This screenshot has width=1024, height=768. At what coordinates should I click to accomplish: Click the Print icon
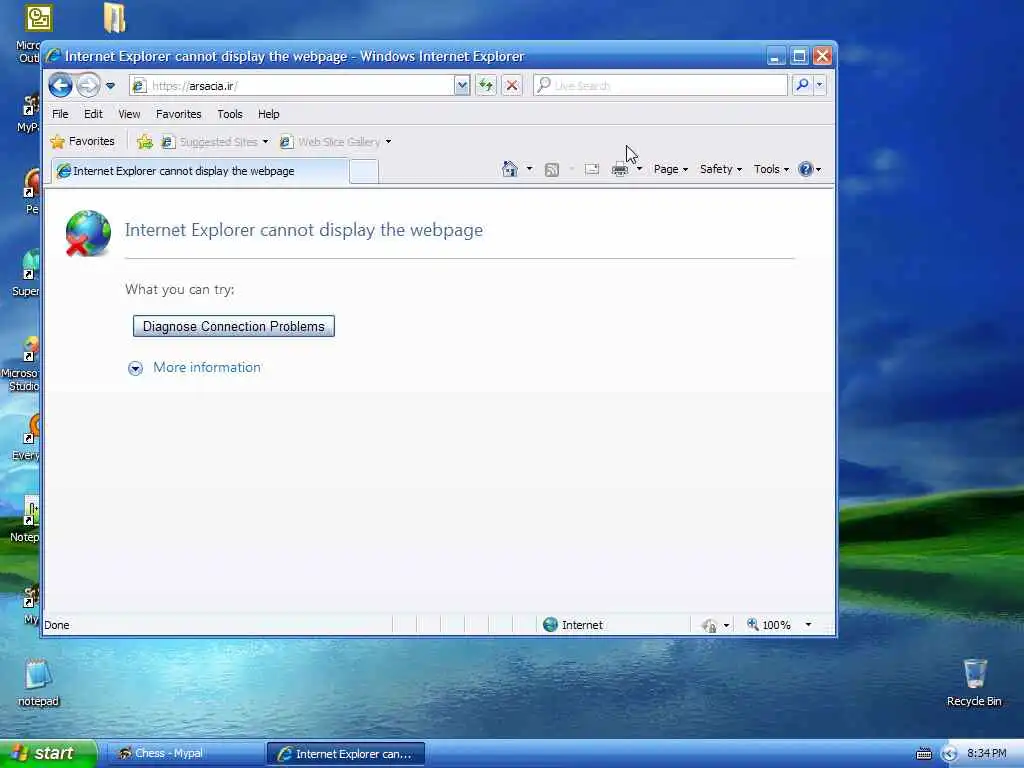coord(620,170)
